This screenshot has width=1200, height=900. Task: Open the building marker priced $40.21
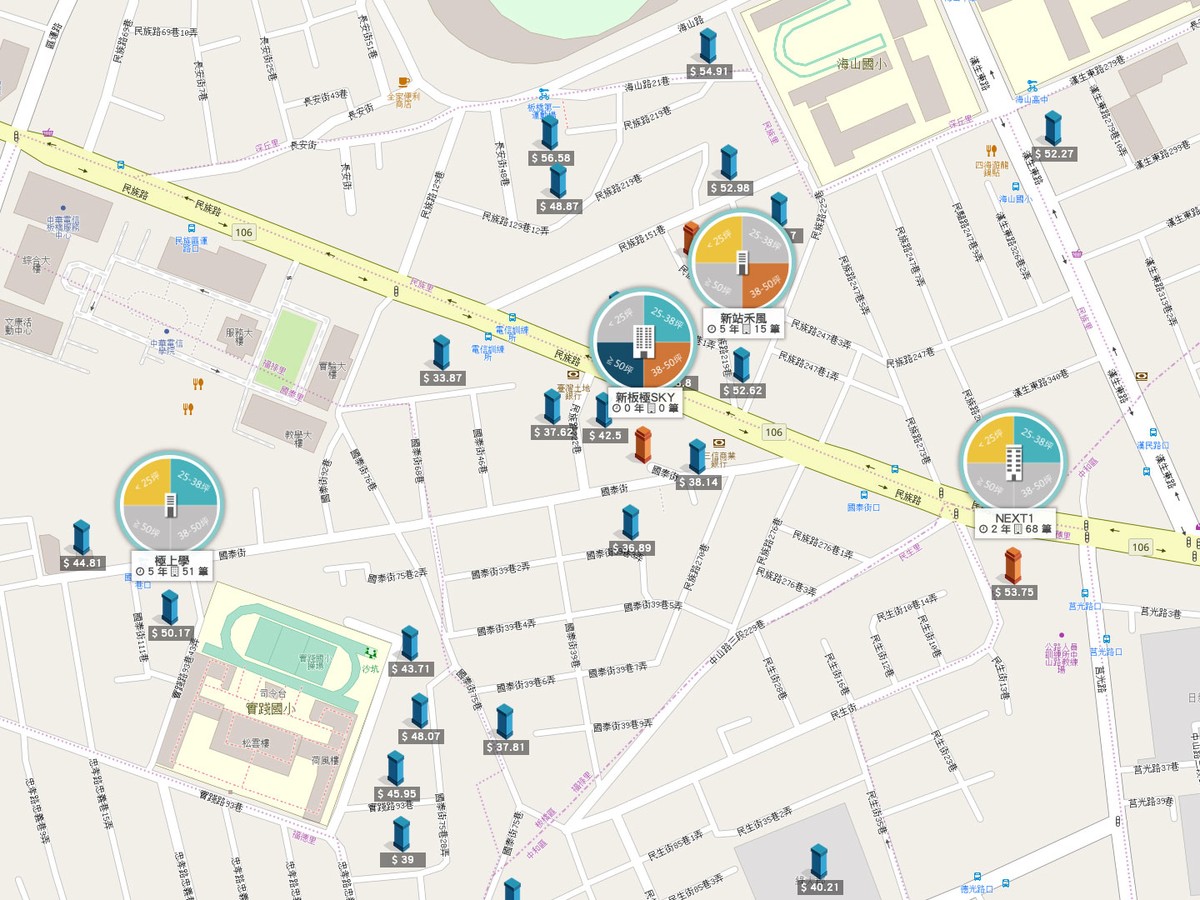[819, 861]
